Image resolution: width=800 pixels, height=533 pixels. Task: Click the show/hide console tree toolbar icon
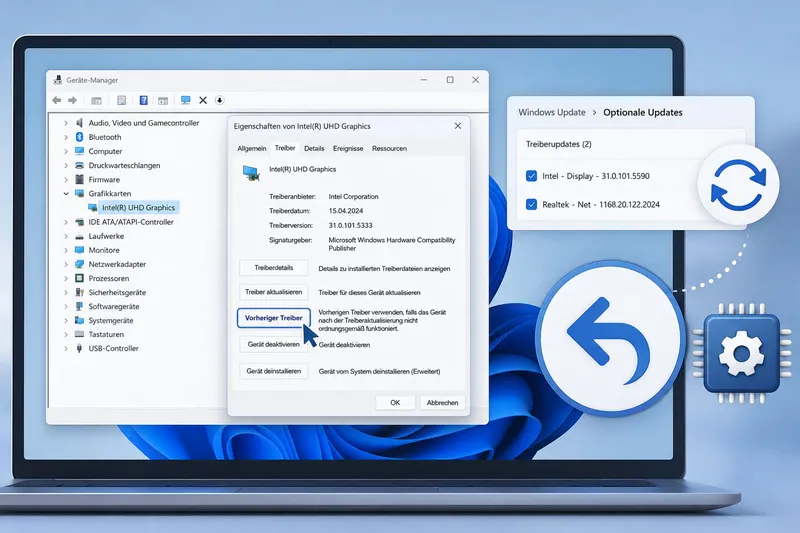tap(96, 100)
